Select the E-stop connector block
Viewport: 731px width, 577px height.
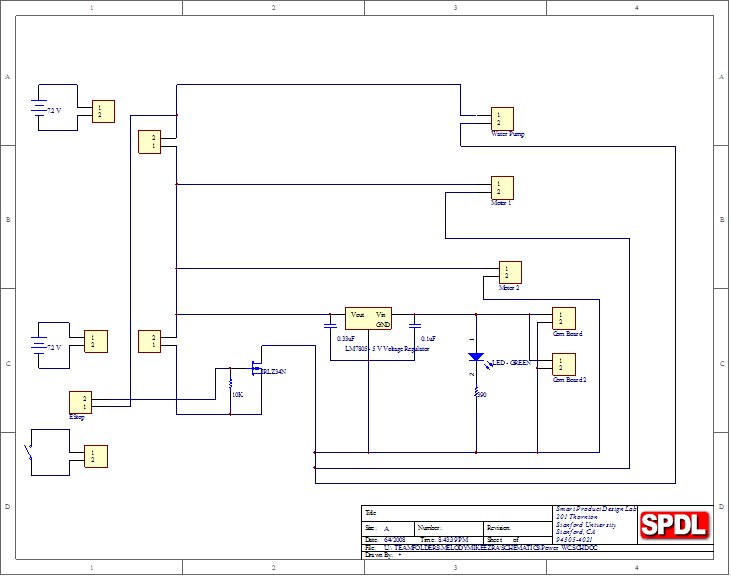click(x=81, y=401)
